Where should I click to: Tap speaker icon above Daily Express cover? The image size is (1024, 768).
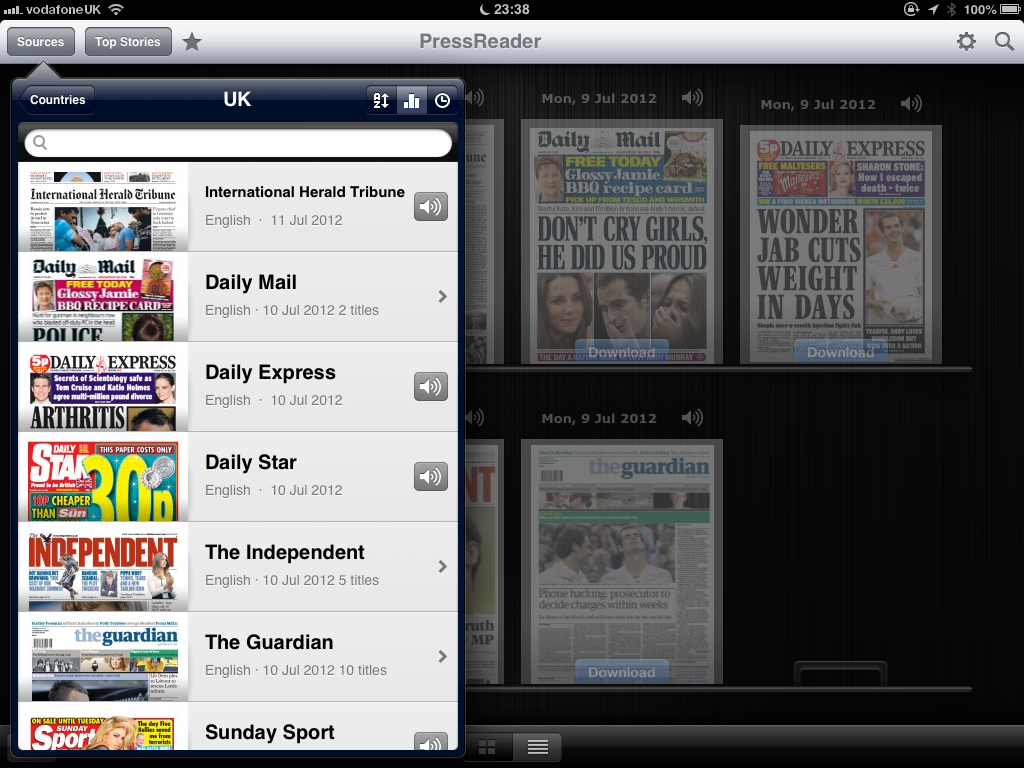910,104
